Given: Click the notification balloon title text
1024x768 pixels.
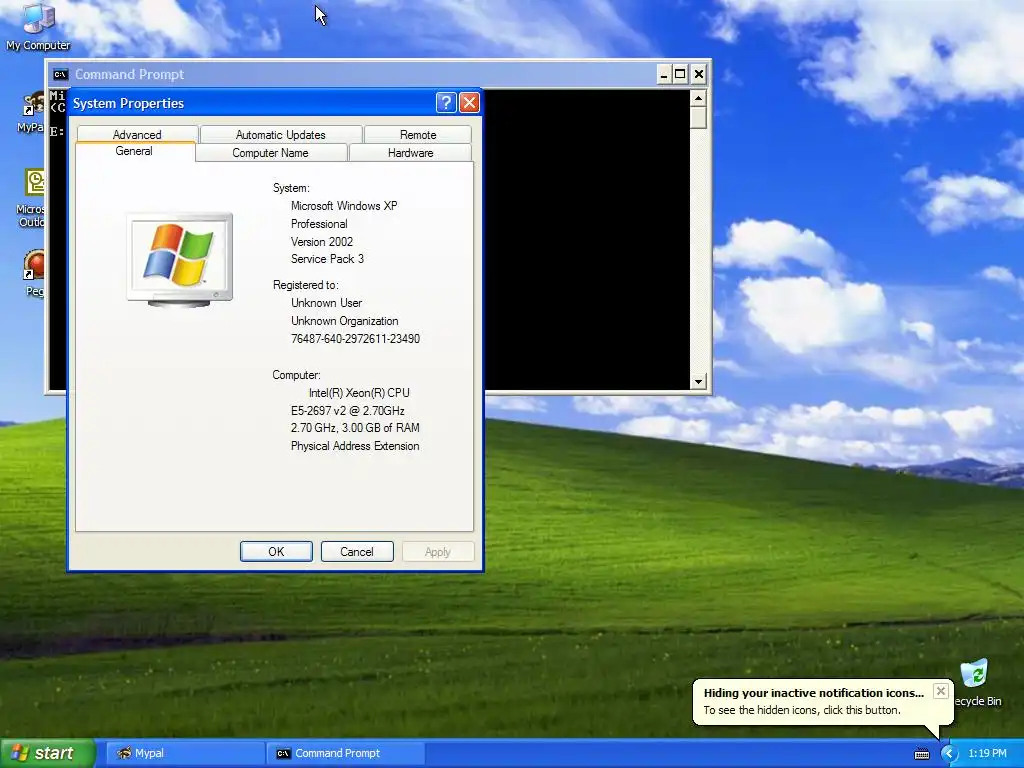Looking at the screenshot, I should 814,693.
